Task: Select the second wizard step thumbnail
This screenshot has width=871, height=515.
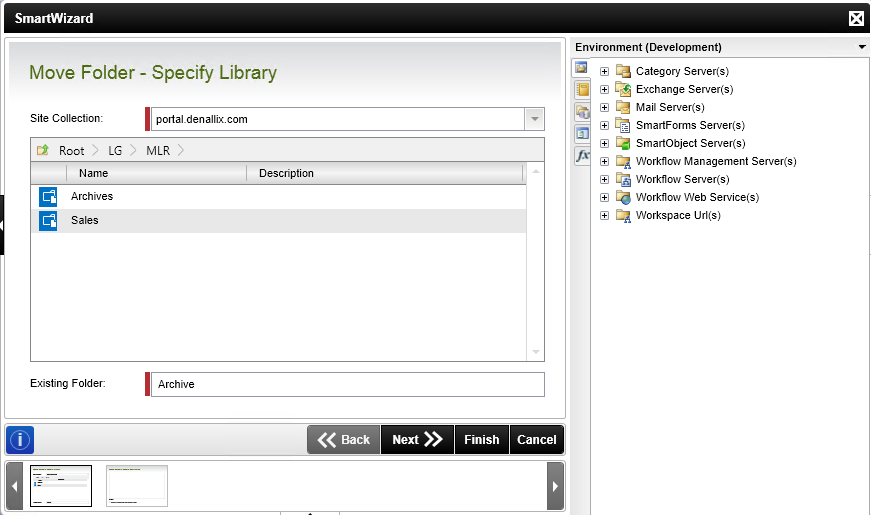Action: (x=137, y=486)
